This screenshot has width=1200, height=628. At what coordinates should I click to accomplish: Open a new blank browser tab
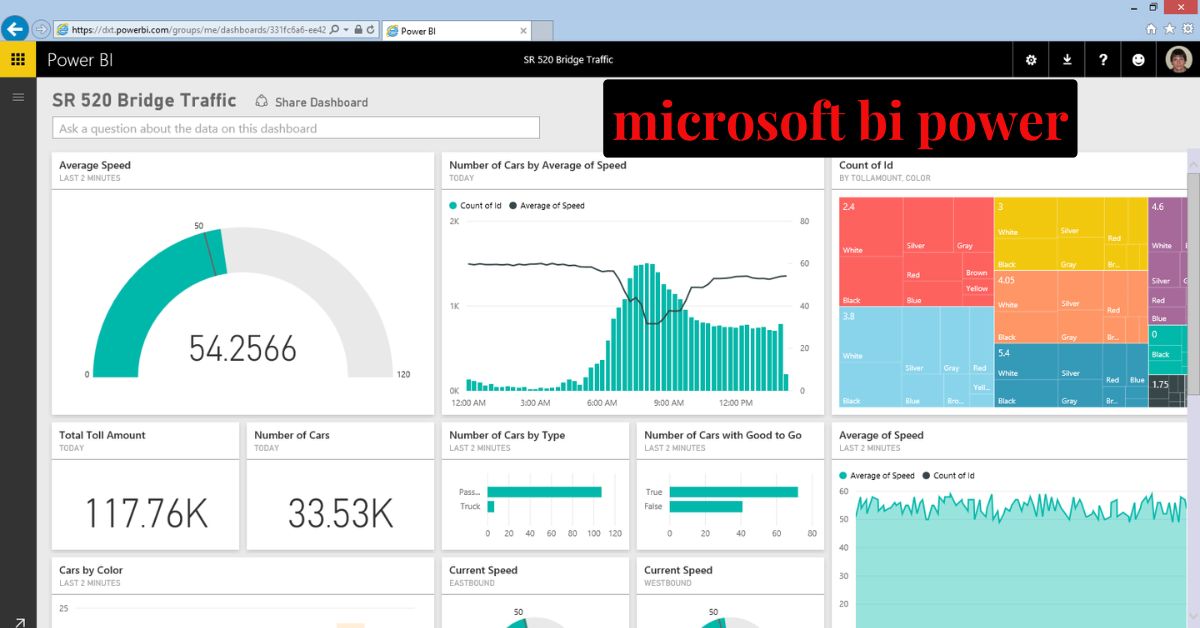pos(542,31)
